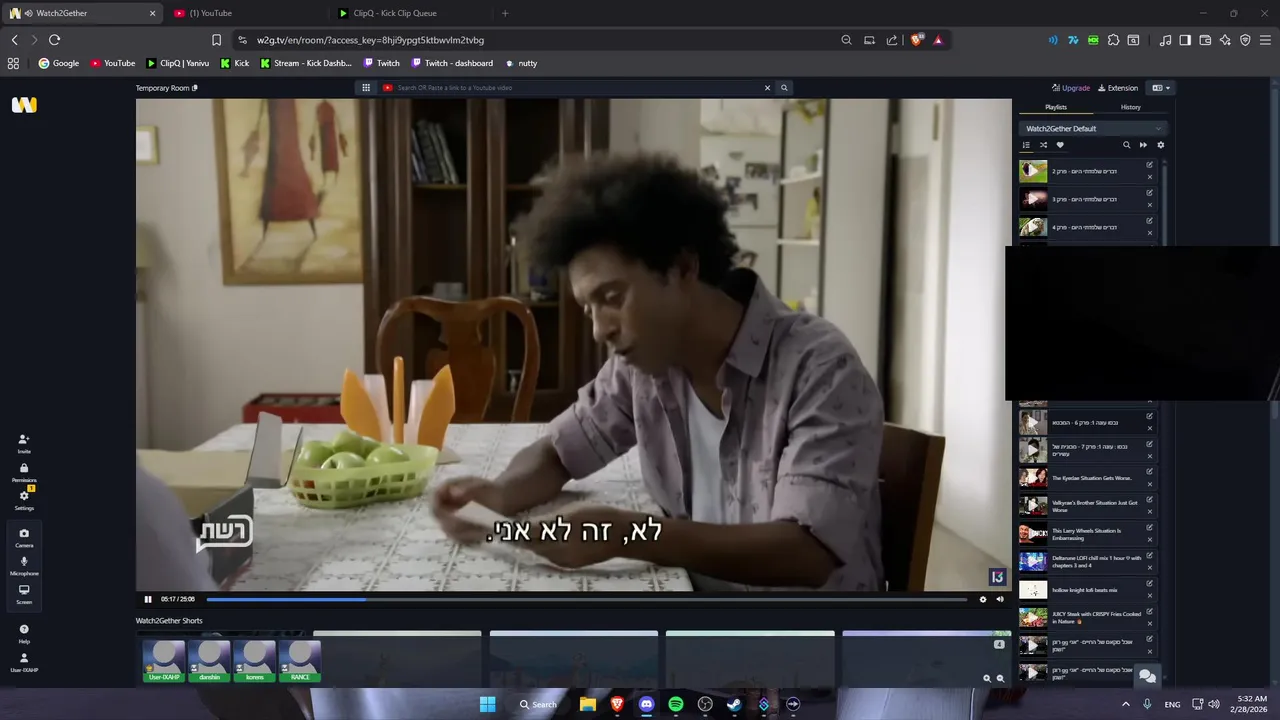Open playlist settings gear

1160,145
